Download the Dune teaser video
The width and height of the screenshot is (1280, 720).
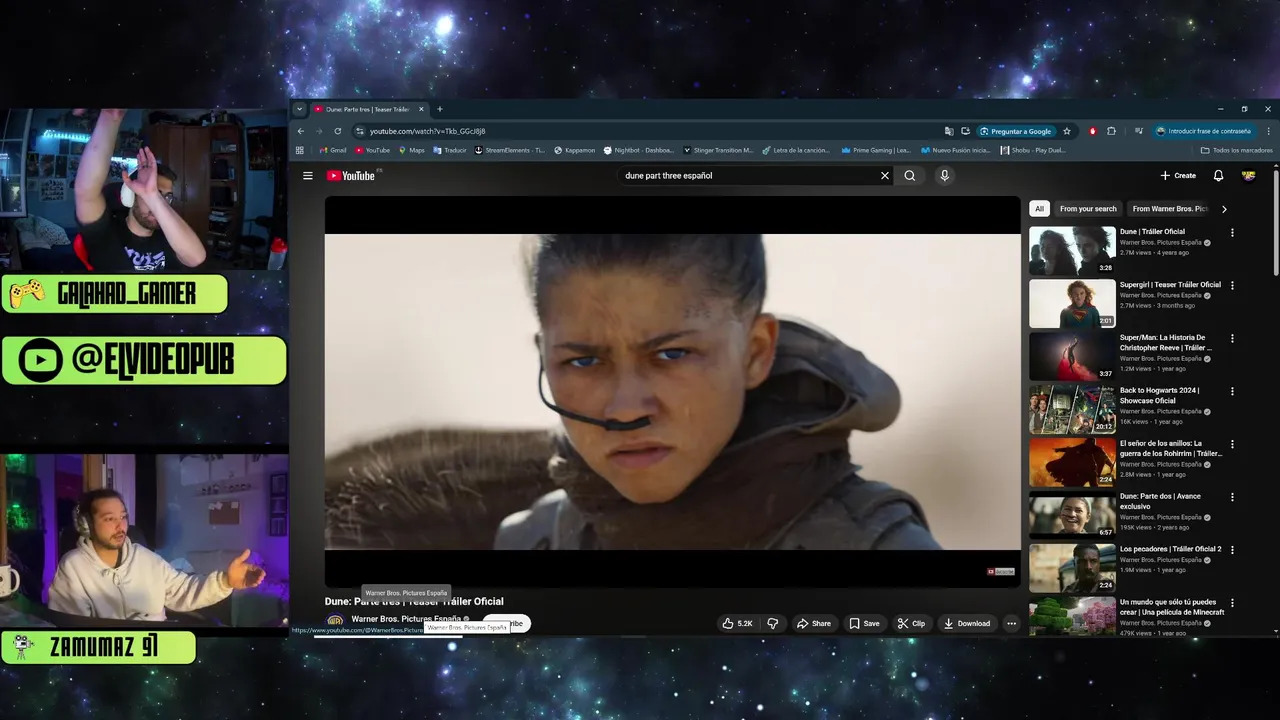[967, 623]
